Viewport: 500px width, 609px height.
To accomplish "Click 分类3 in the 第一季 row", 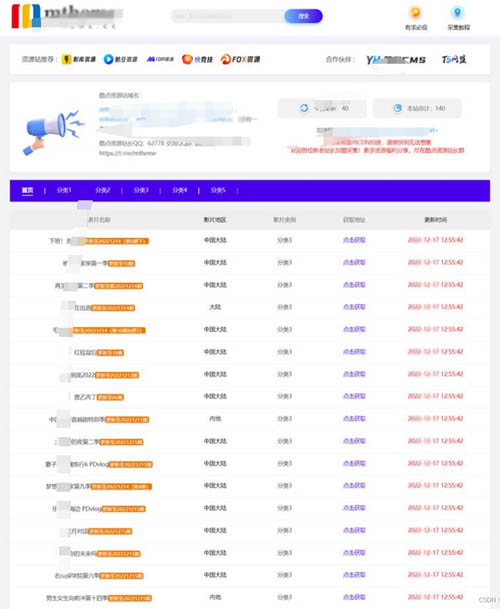I will (284, 263).
